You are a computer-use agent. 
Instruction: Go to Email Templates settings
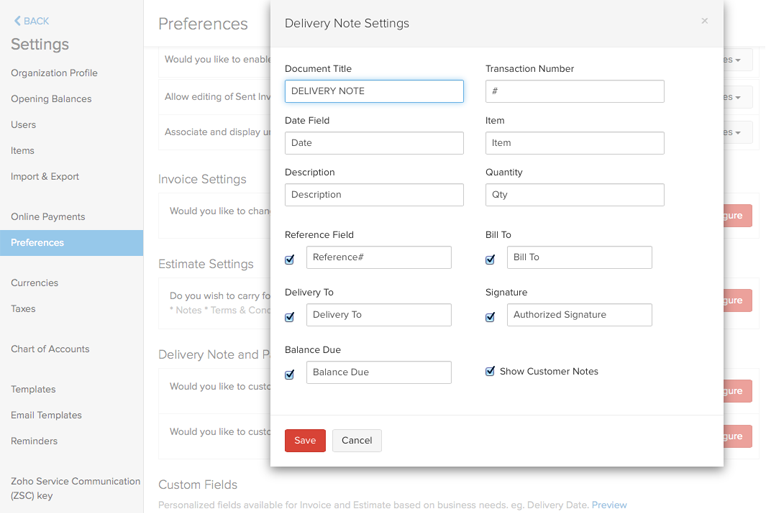[x=46, y=415]
